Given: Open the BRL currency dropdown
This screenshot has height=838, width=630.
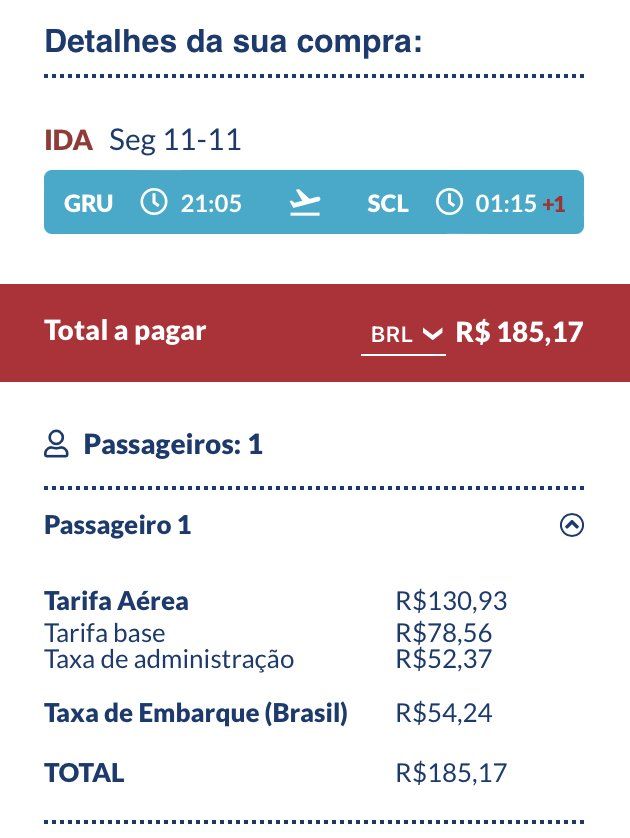Looking at the screenshot, I should click(x=403, y=335).
